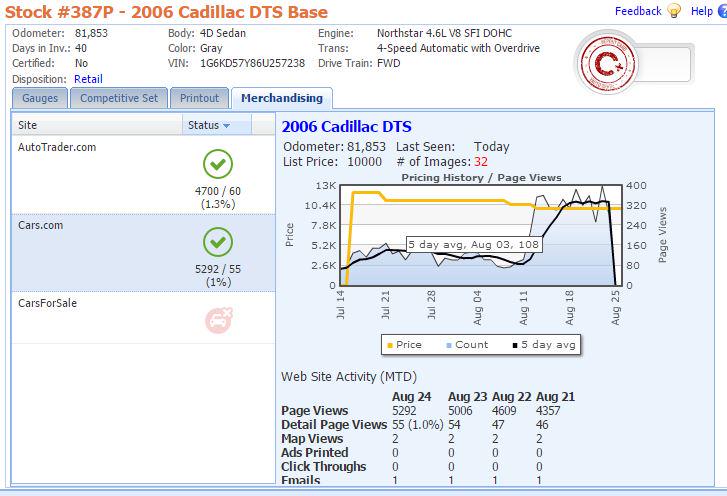
Task: Click the red image count 32
Action: coord(481,162)
